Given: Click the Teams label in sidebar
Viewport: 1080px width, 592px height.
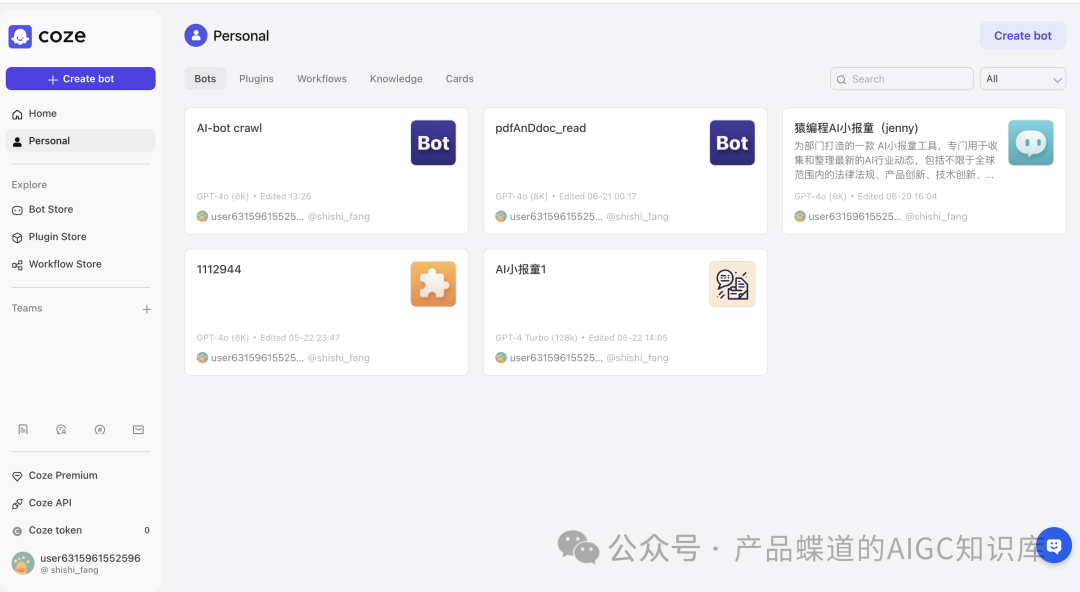Looking at the screenshot, I should (27, 308).
